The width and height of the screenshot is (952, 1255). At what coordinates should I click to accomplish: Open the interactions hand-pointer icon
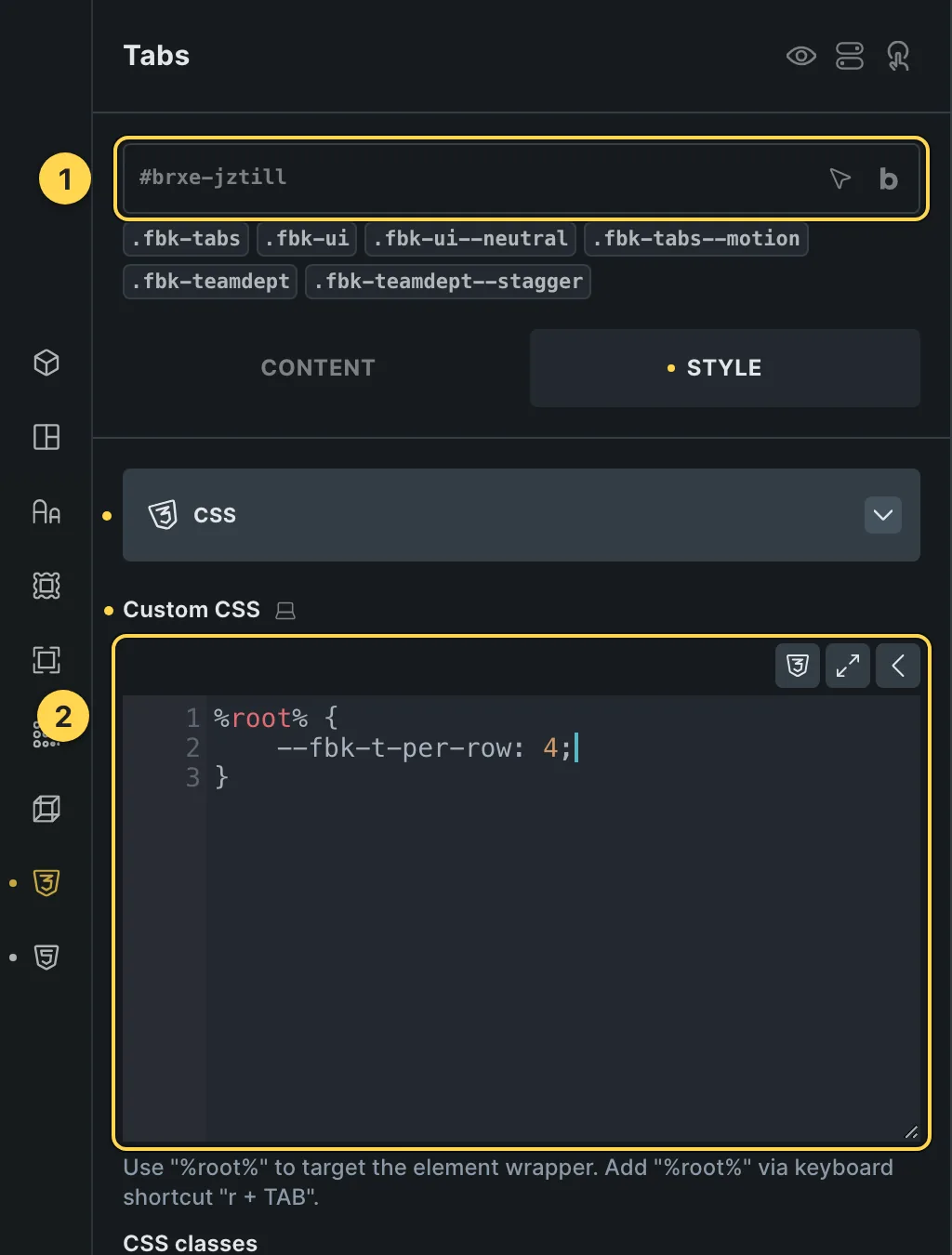[898, 56]
